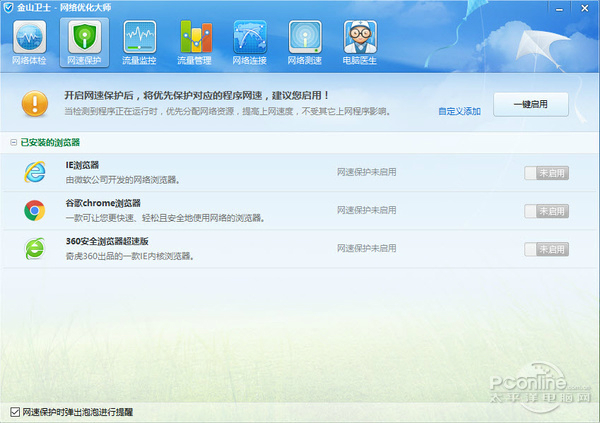
Task: Click 网速保护未启用 status in chrome row
Action: pyautogui.click(x=366, y=210)
